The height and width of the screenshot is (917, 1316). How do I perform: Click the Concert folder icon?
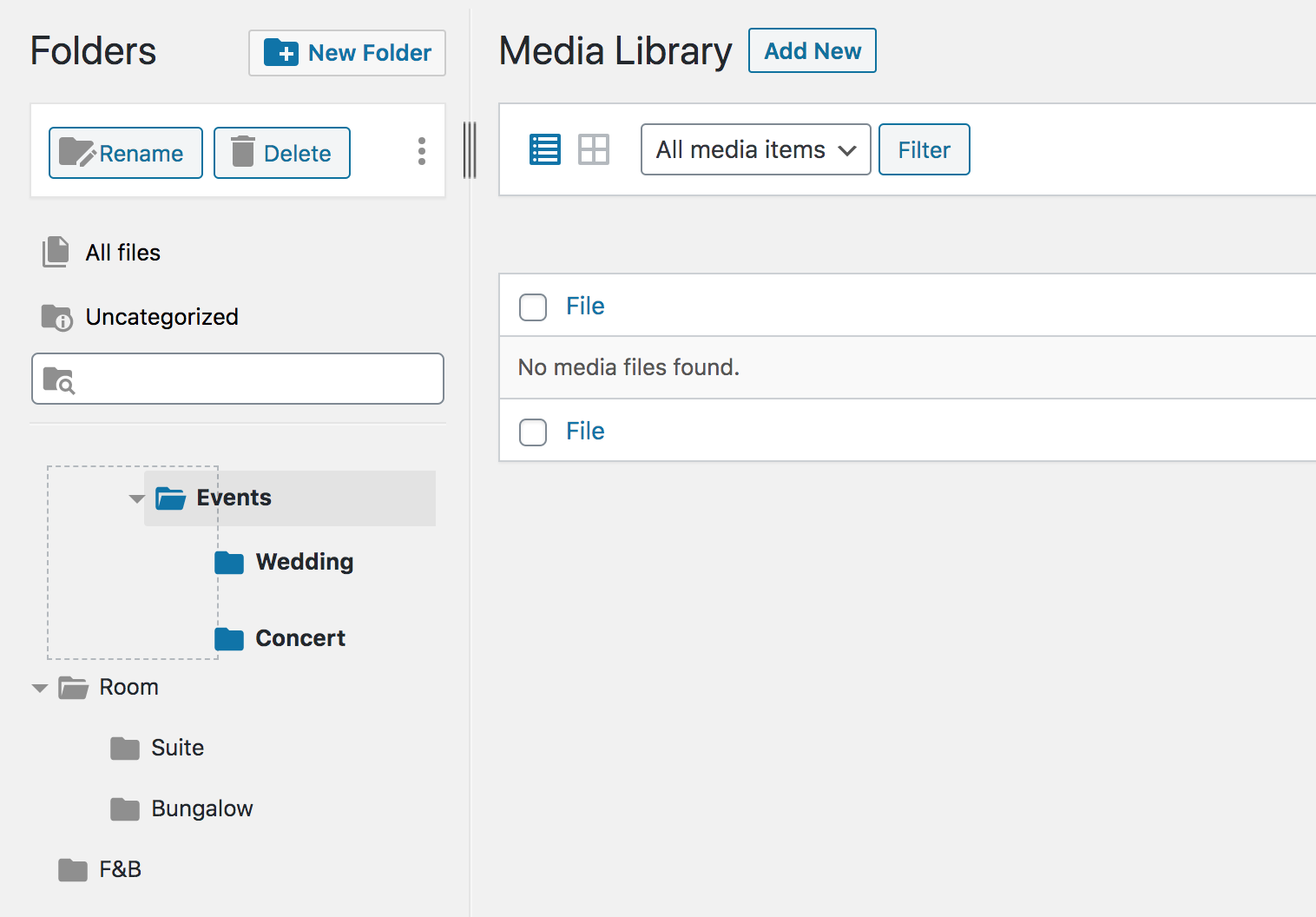tap(229, 639)
